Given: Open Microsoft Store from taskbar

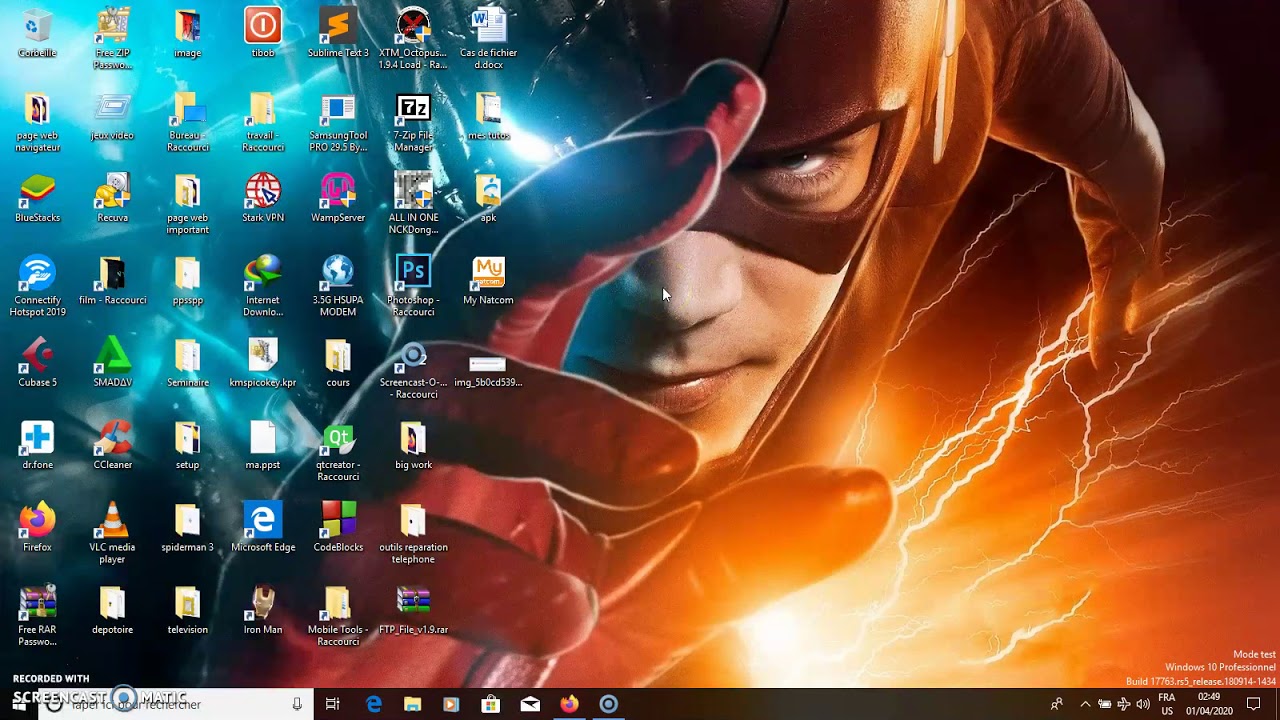Looking at the screenshot, I should coord(491,704).
